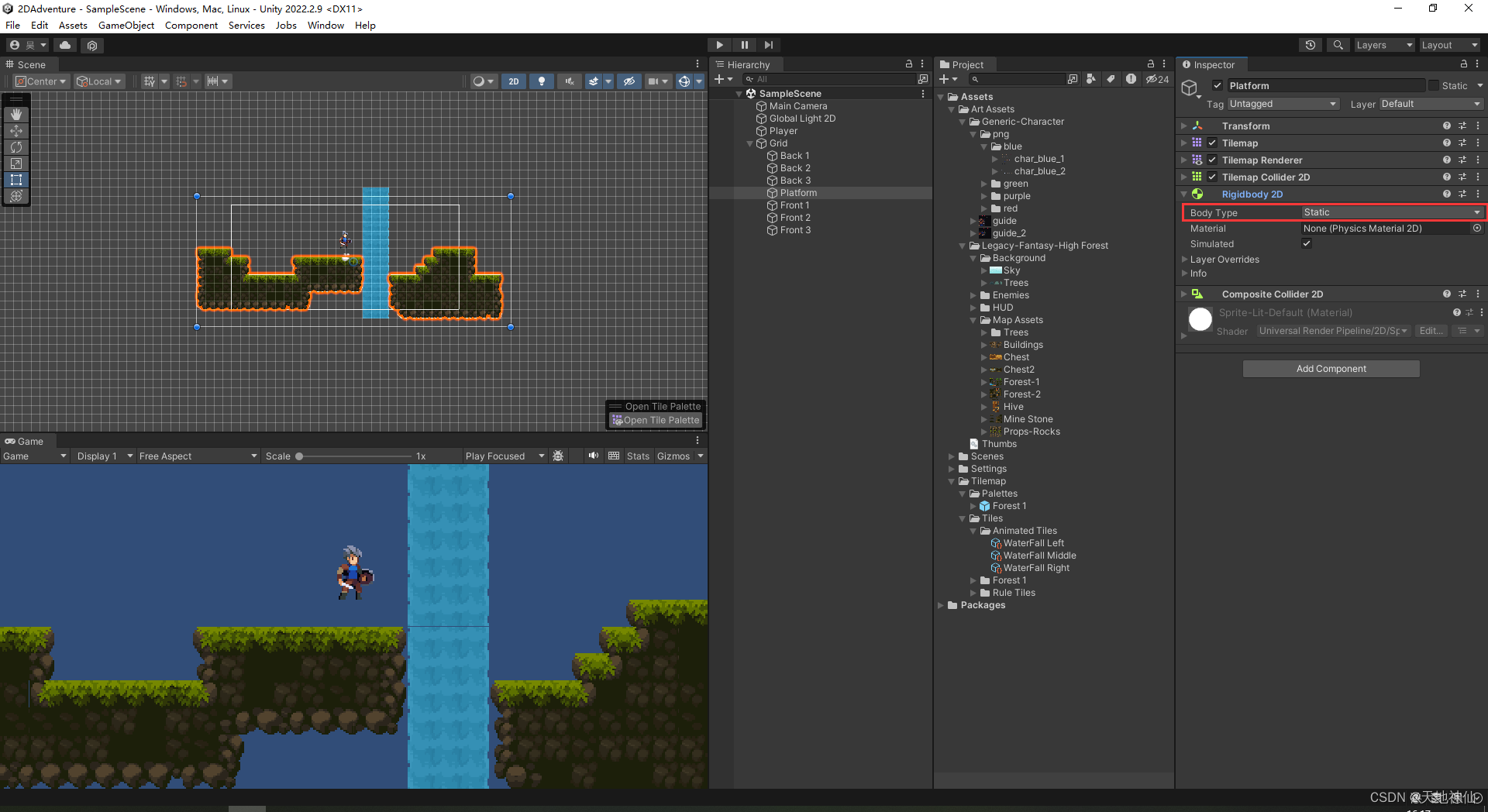Toggle scene lighting bulb icon

coord(541,81)
